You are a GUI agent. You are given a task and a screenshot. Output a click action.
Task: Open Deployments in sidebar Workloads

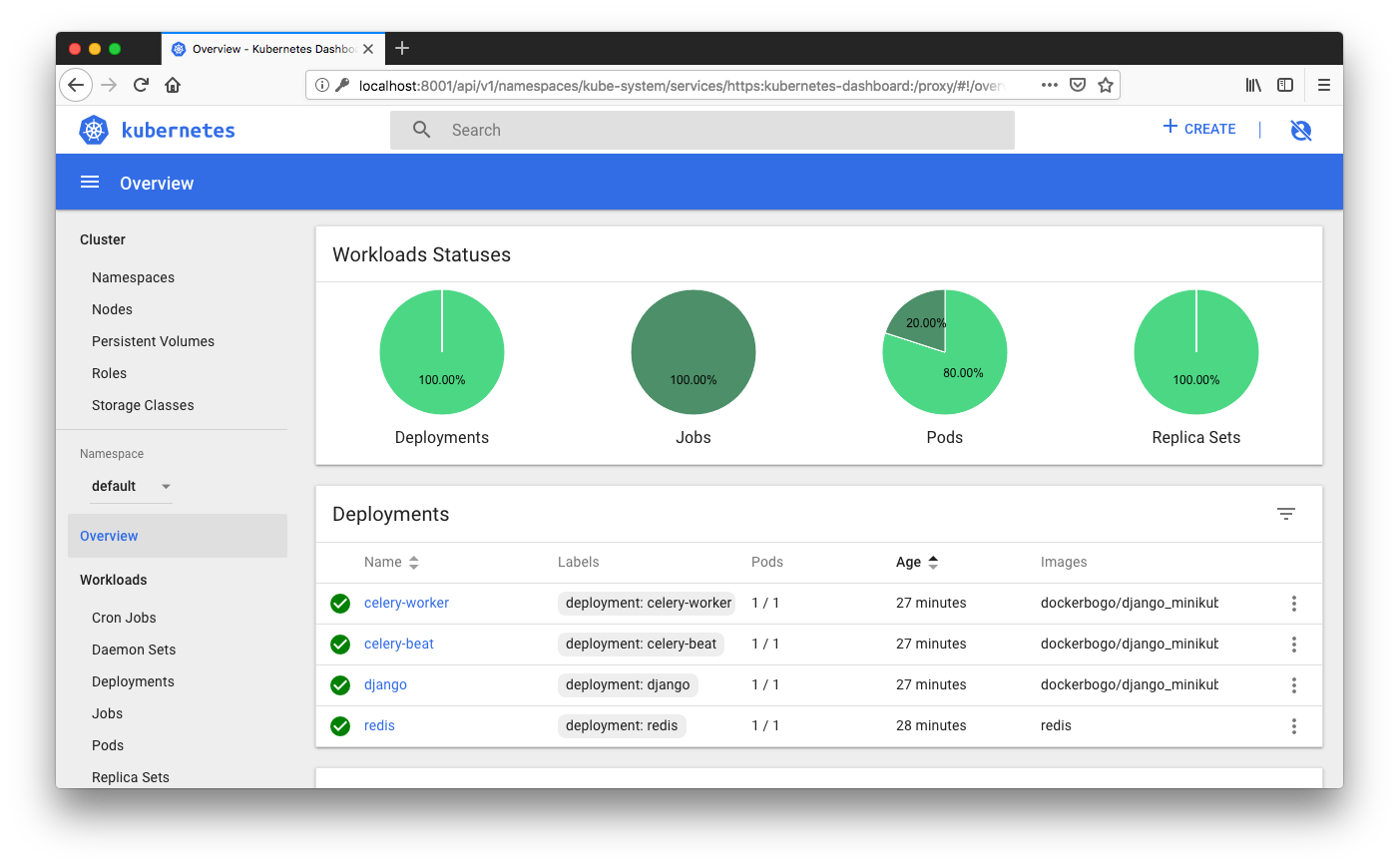pos(133,681)
